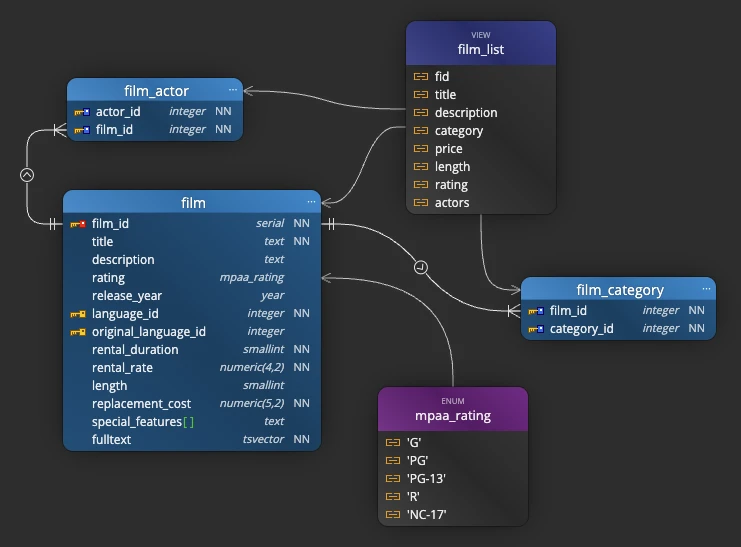
Task: Select the 'title' column in film table
Action: point(192,242)
